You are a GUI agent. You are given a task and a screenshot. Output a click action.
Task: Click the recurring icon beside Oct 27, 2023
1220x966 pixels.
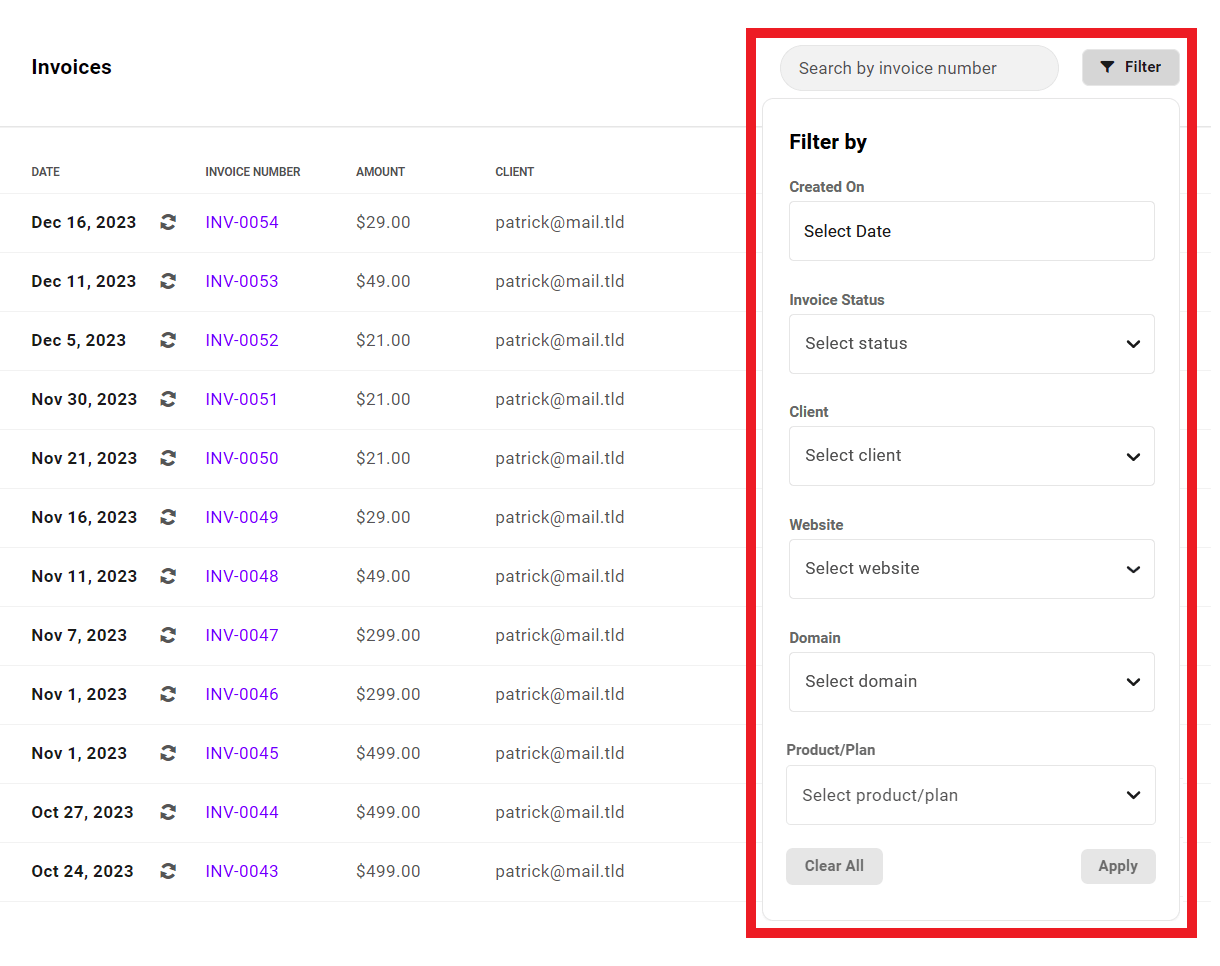[x=168, y=812]
